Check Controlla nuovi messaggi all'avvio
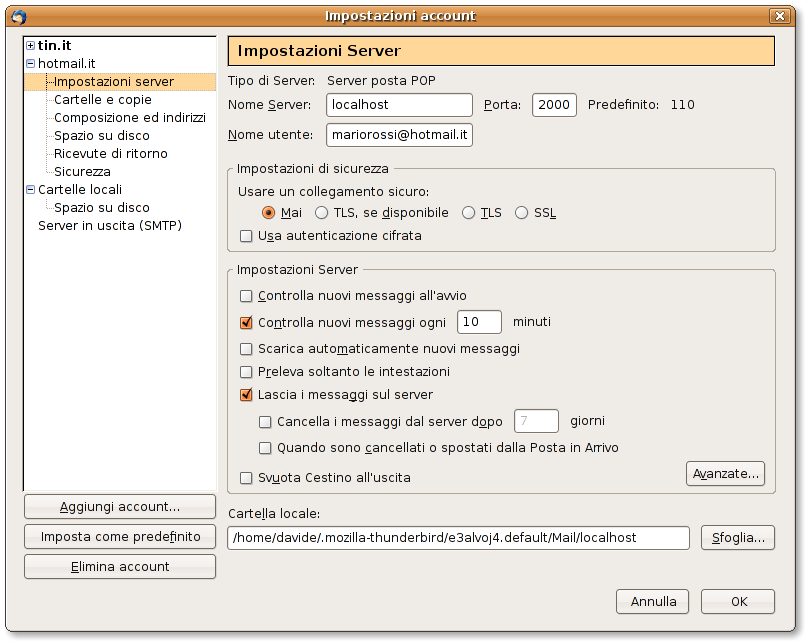 click(x=247, y=296)
